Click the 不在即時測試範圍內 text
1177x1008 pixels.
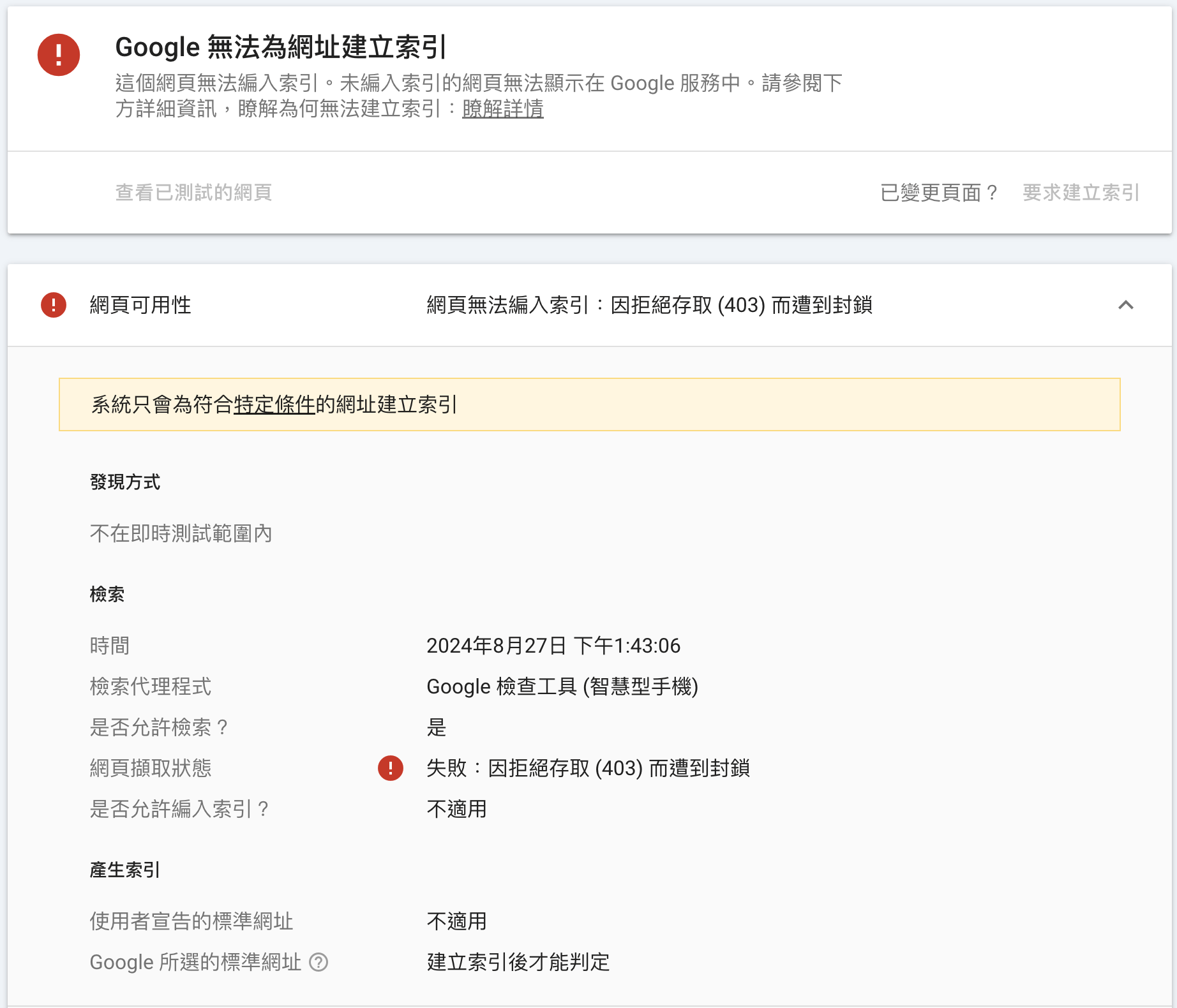tap(181, 533)
